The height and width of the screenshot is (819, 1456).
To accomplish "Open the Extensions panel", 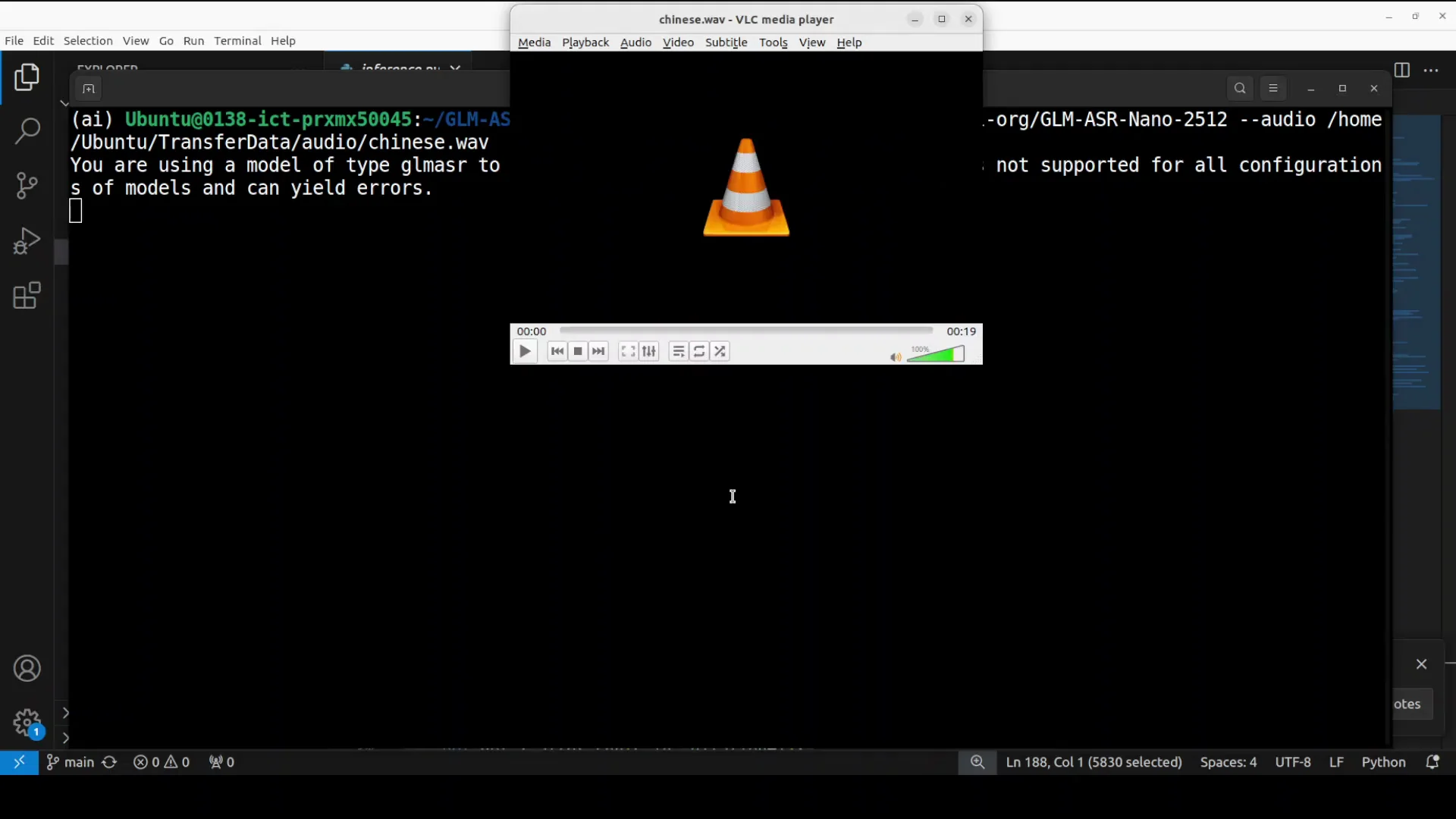I will 27,296.
